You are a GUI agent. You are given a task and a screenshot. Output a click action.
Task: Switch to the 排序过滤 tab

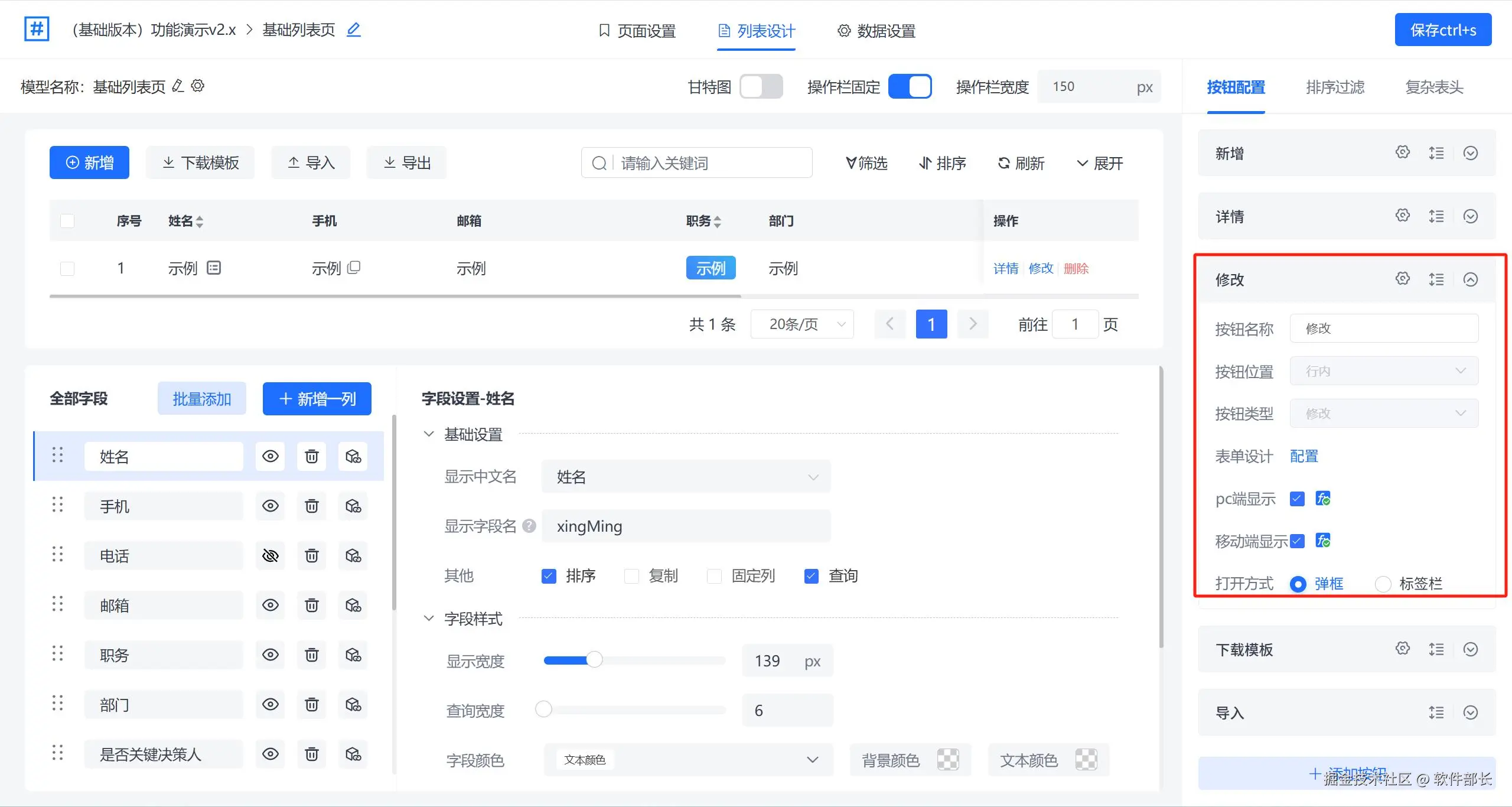point(1335,87)
